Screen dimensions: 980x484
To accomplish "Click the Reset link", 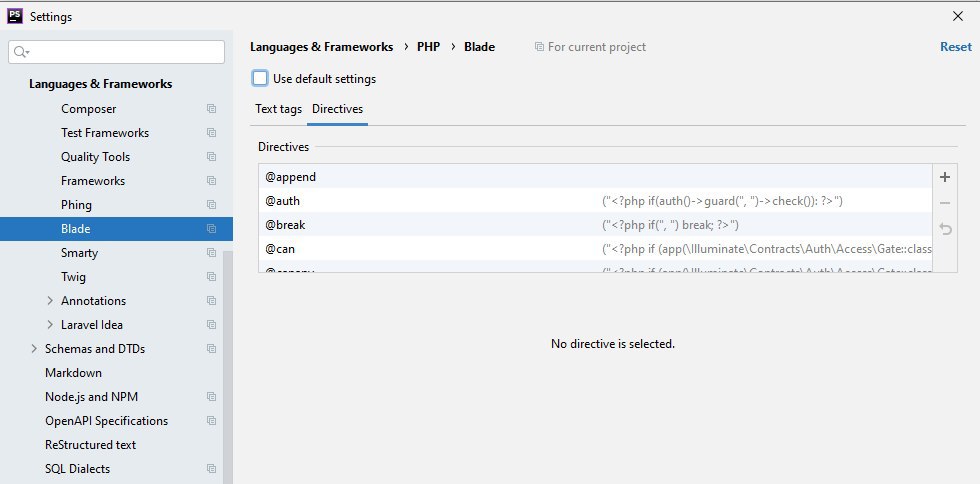I will click(x=956, y=47).
